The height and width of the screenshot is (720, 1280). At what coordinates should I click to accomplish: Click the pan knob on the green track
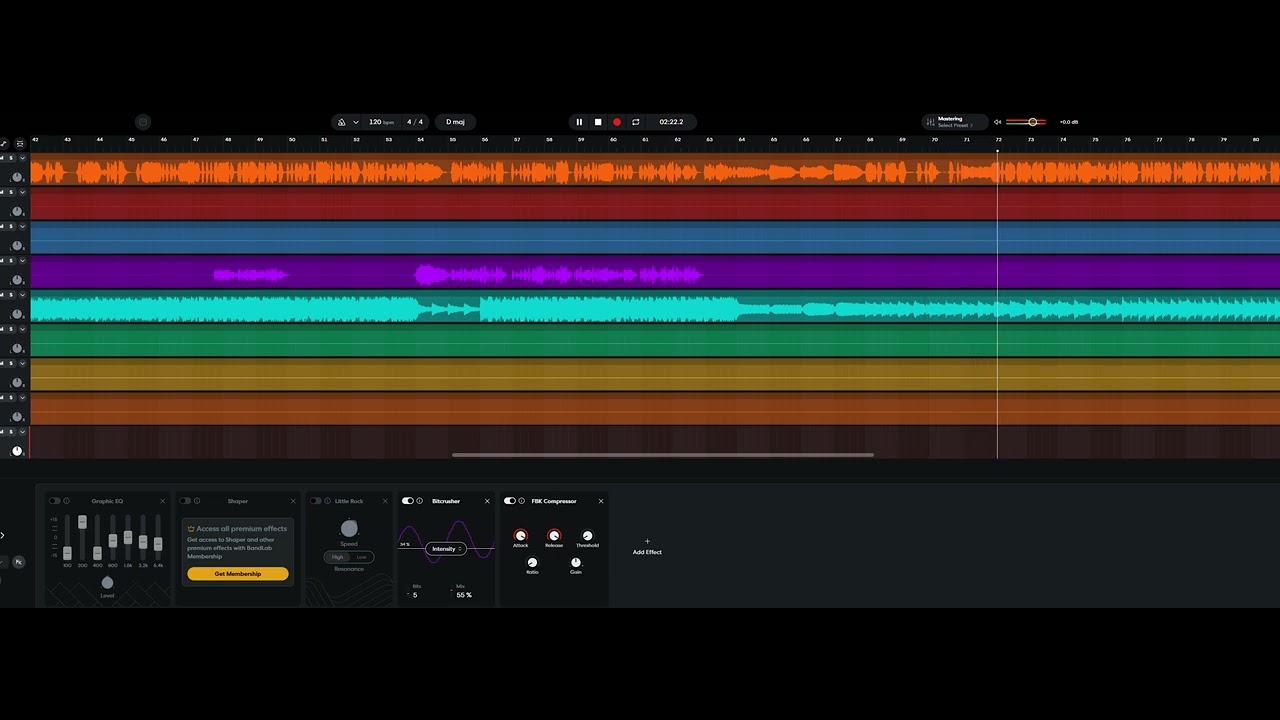tap(17, 348)
